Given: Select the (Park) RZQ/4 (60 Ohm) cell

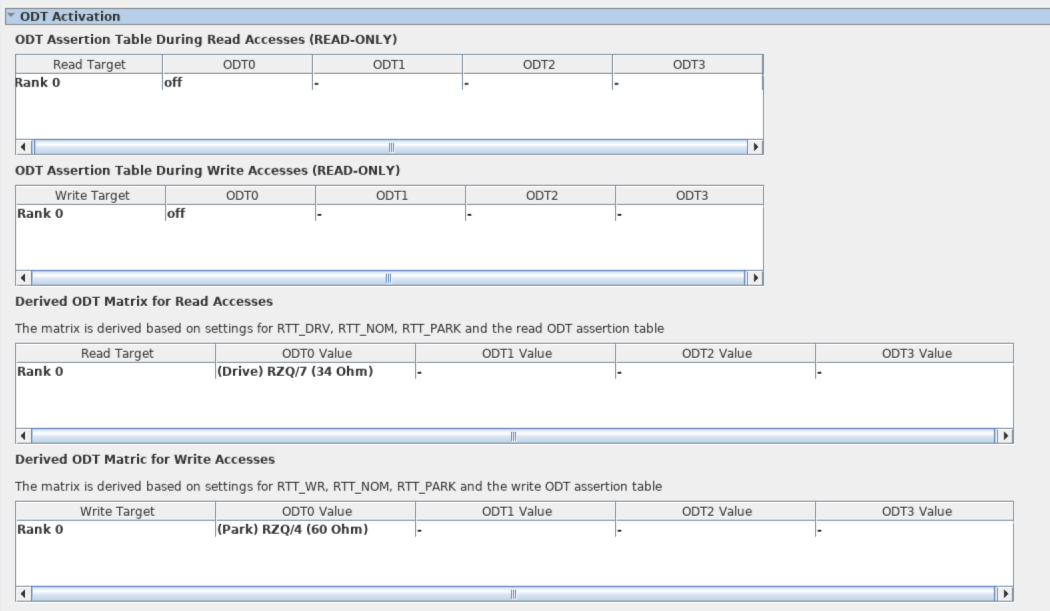Looking at the screenshot, I should point(314,529).
